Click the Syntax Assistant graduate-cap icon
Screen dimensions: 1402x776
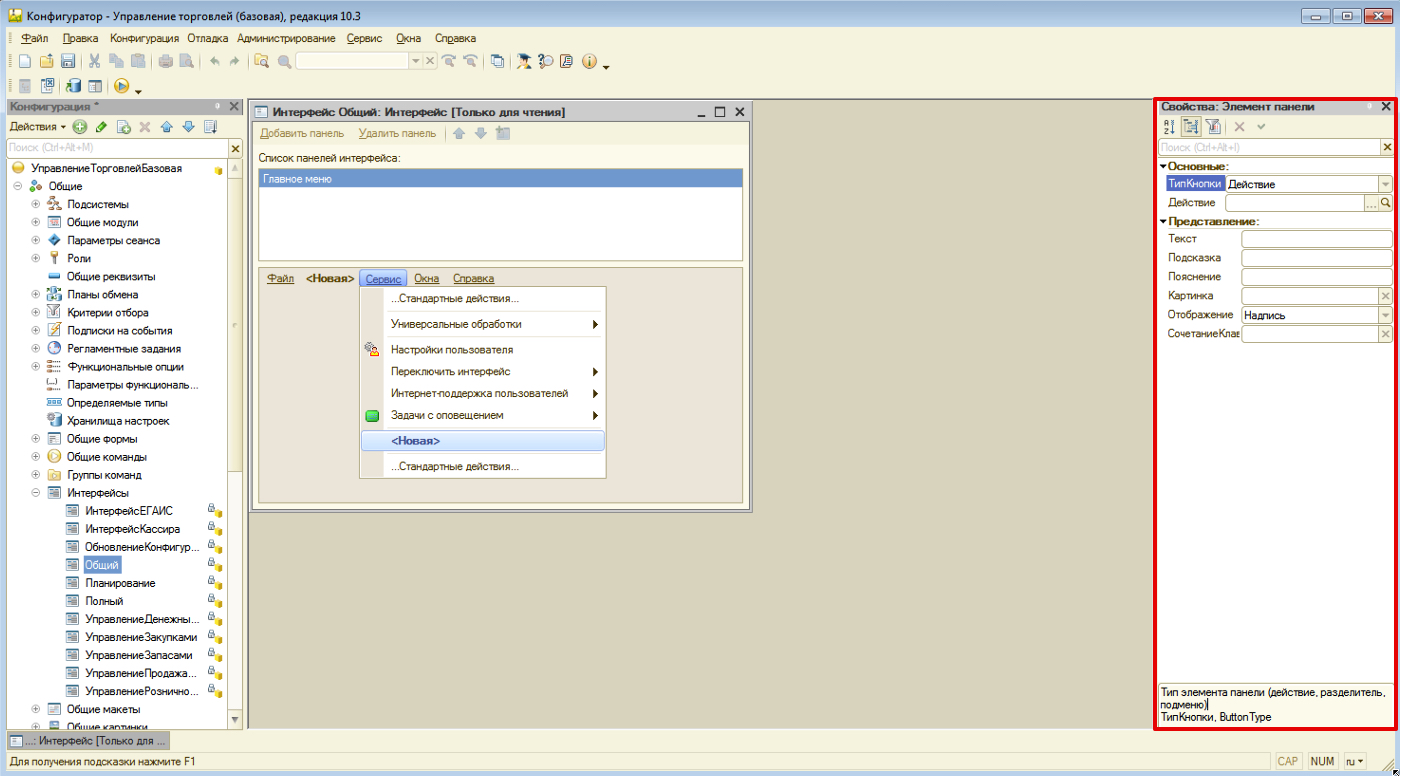pyautogui.click(x=523, y=61)
